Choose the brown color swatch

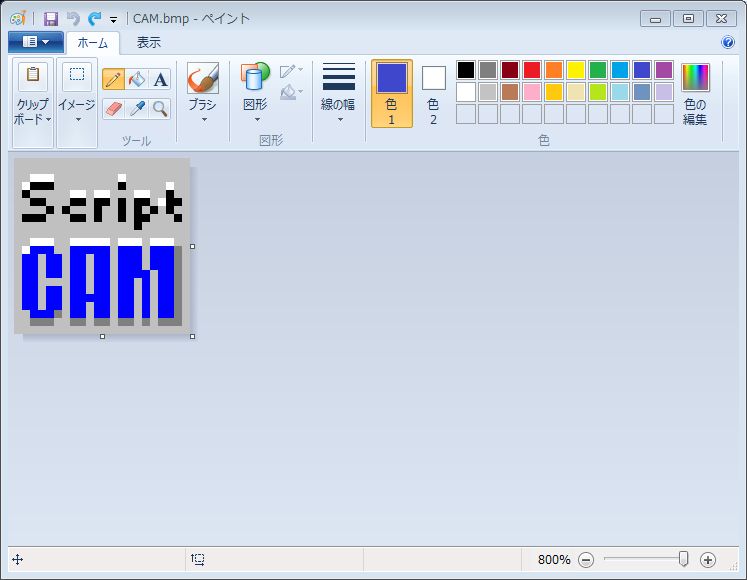(510, 92)
